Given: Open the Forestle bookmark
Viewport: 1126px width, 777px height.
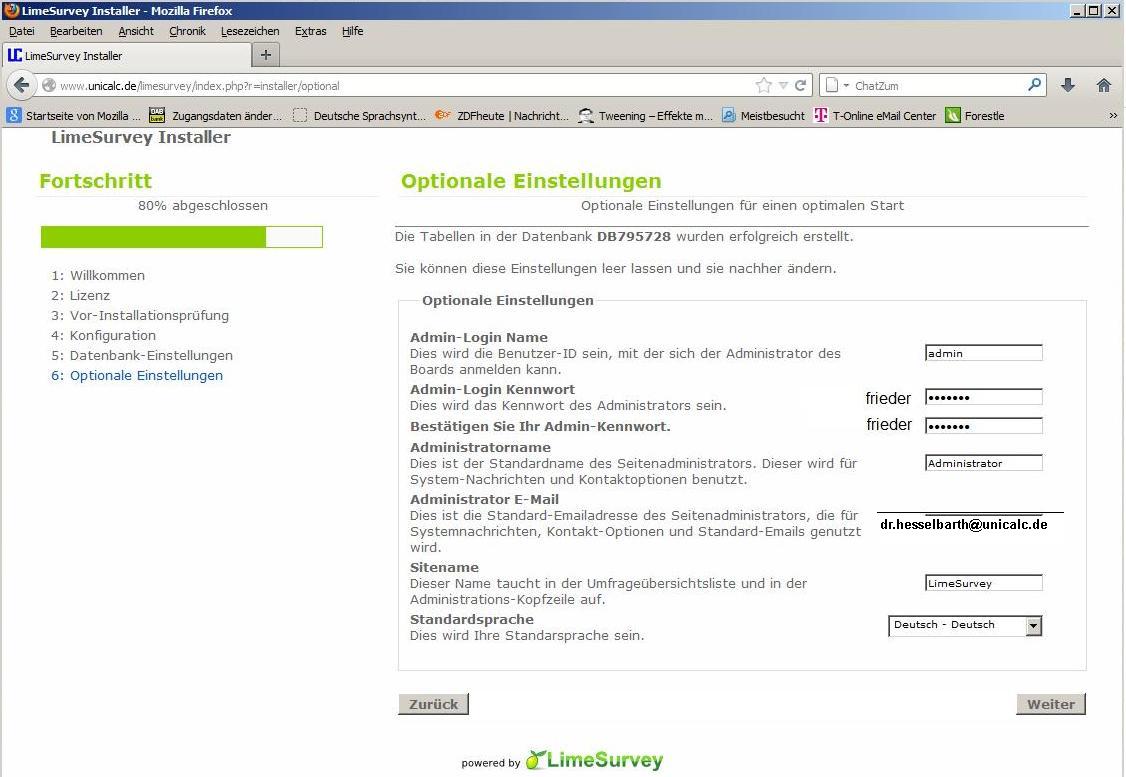Looking at the screenshot, I should point(975,116).
